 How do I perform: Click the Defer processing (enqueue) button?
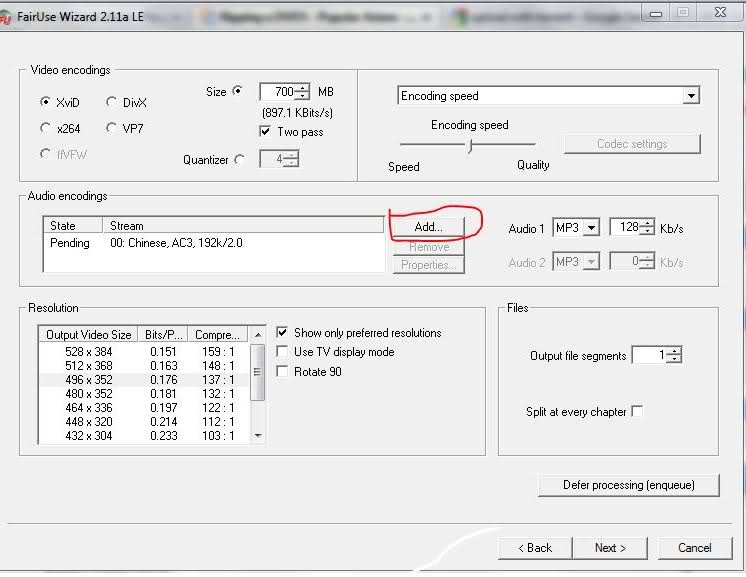[x=628, y=485]
